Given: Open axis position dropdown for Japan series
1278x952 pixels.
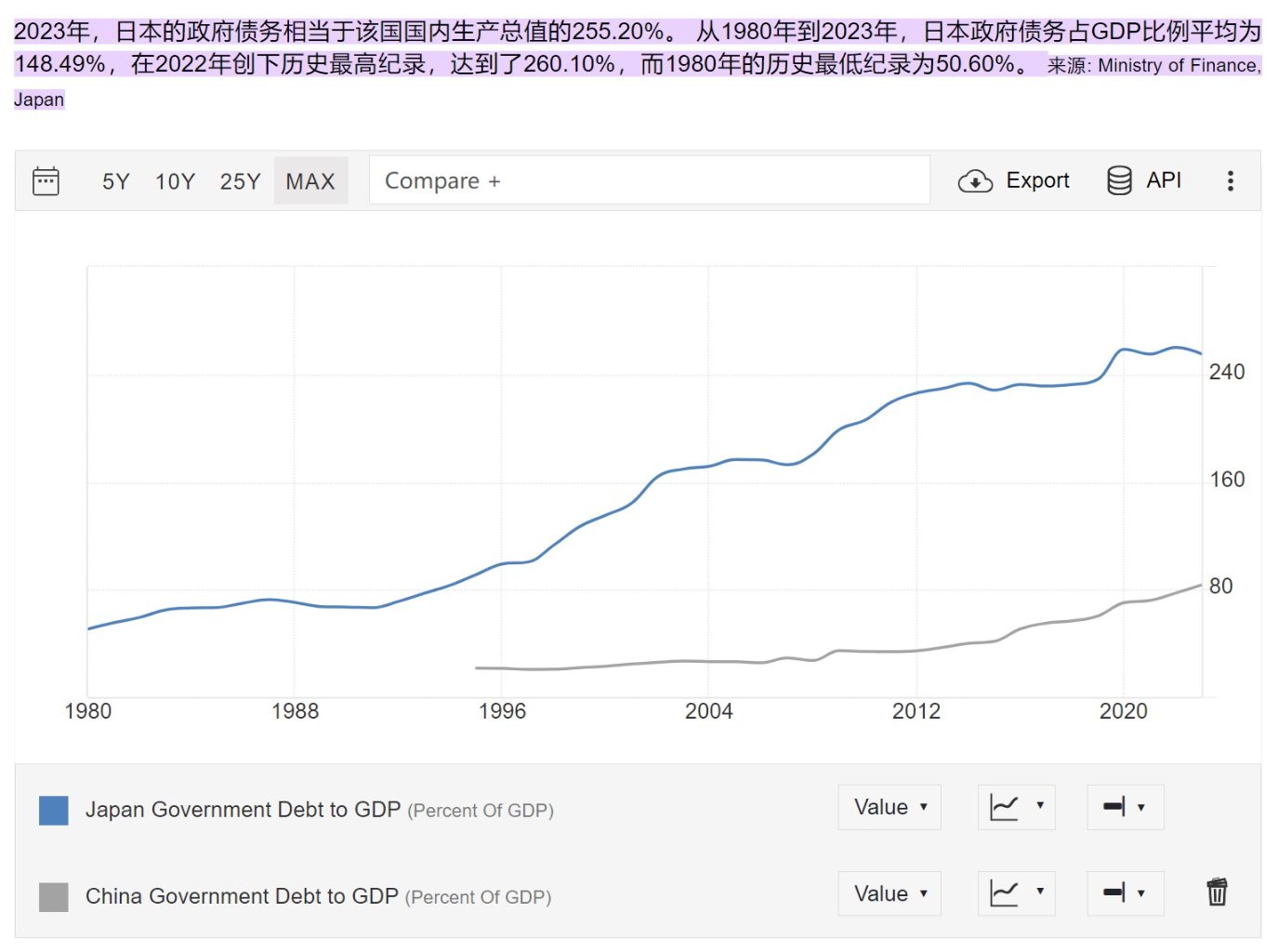Looking at the screenshot, I should 1125,807.
